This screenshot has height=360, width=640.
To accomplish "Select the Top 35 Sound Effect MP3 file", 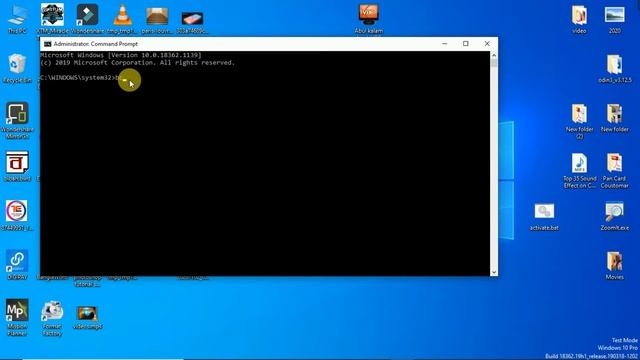I will [x=579, y=170].
